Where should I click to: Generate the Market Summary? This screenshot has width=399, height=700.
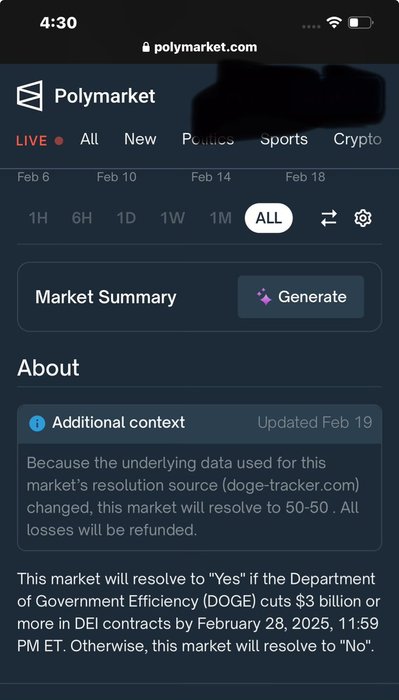click(301, 297)
